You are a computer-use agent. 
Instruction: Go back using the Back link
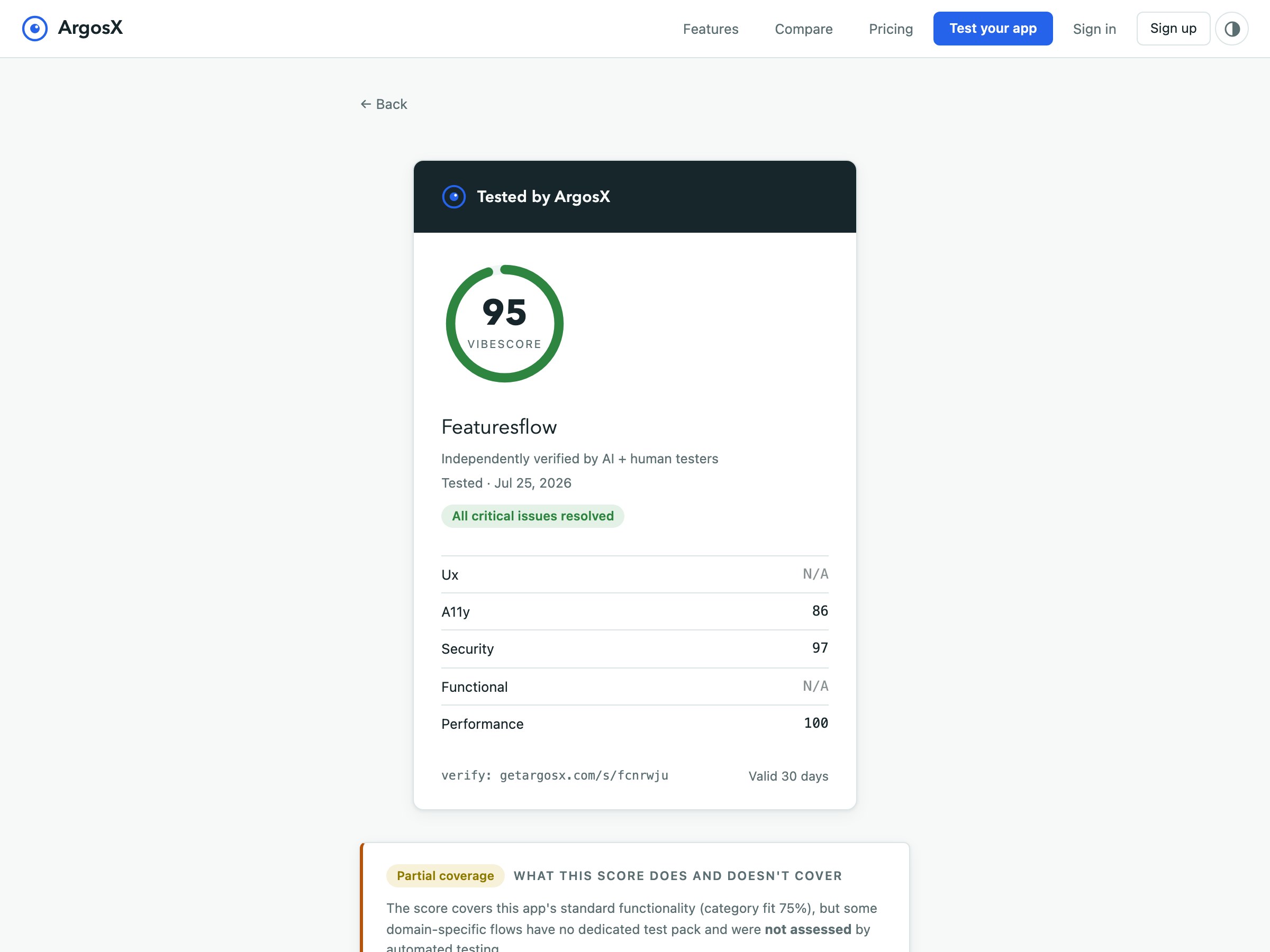coord(384,104)
